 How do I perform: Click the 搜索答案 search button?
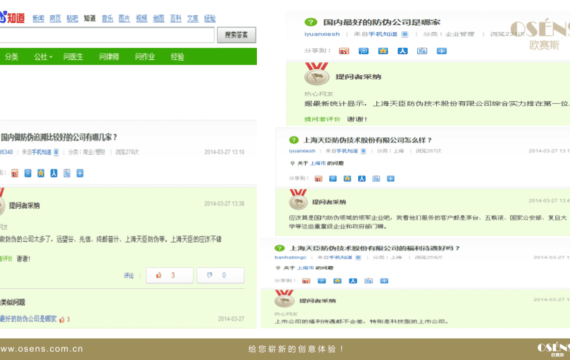tap(237, 35)
